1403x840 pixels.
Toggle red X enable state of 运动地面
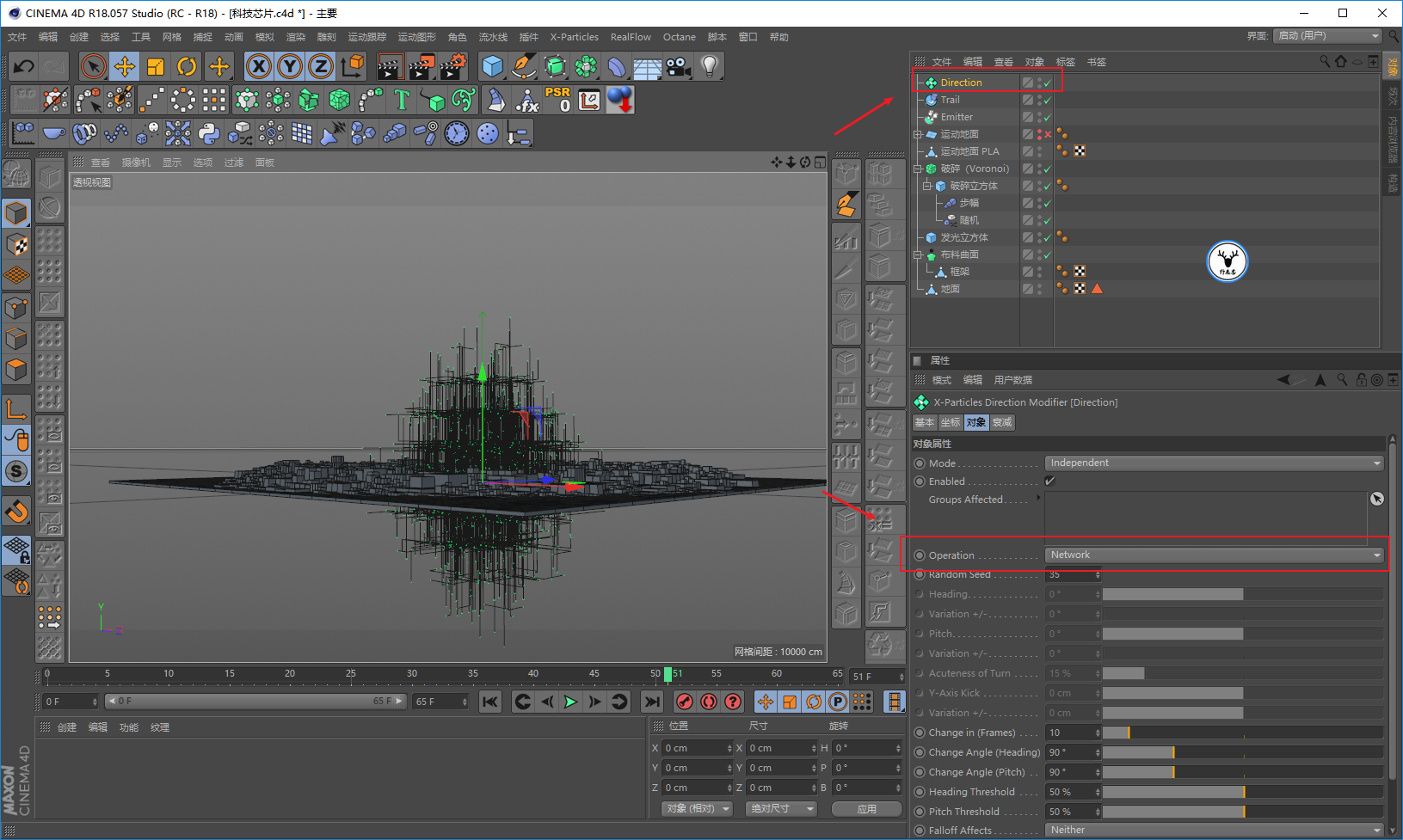click(x=1048, y=135)
